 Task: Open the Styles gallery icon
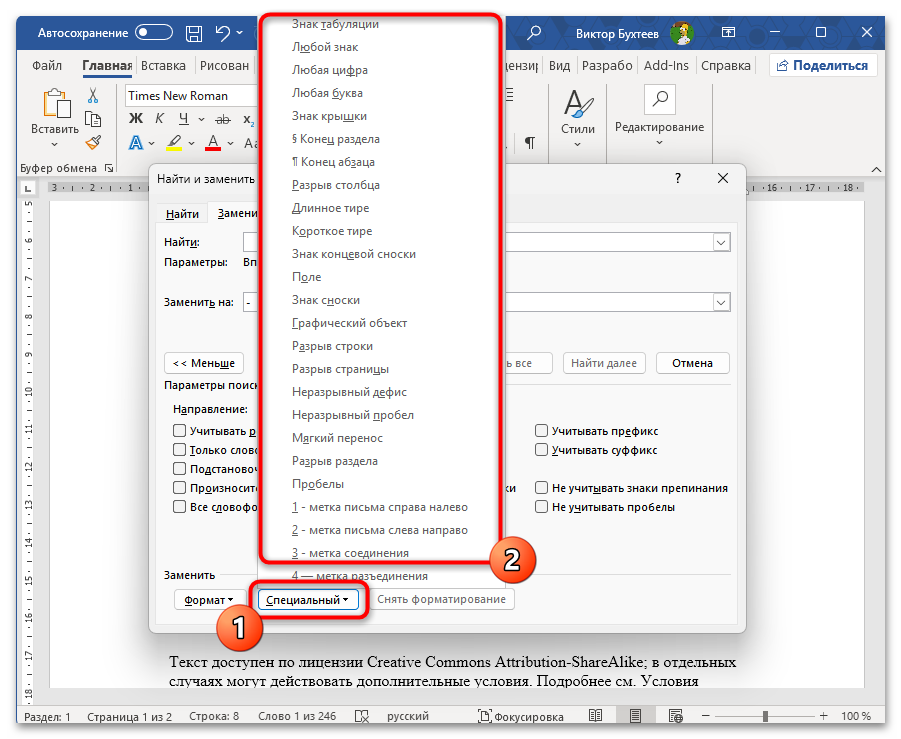pos(577,104)
